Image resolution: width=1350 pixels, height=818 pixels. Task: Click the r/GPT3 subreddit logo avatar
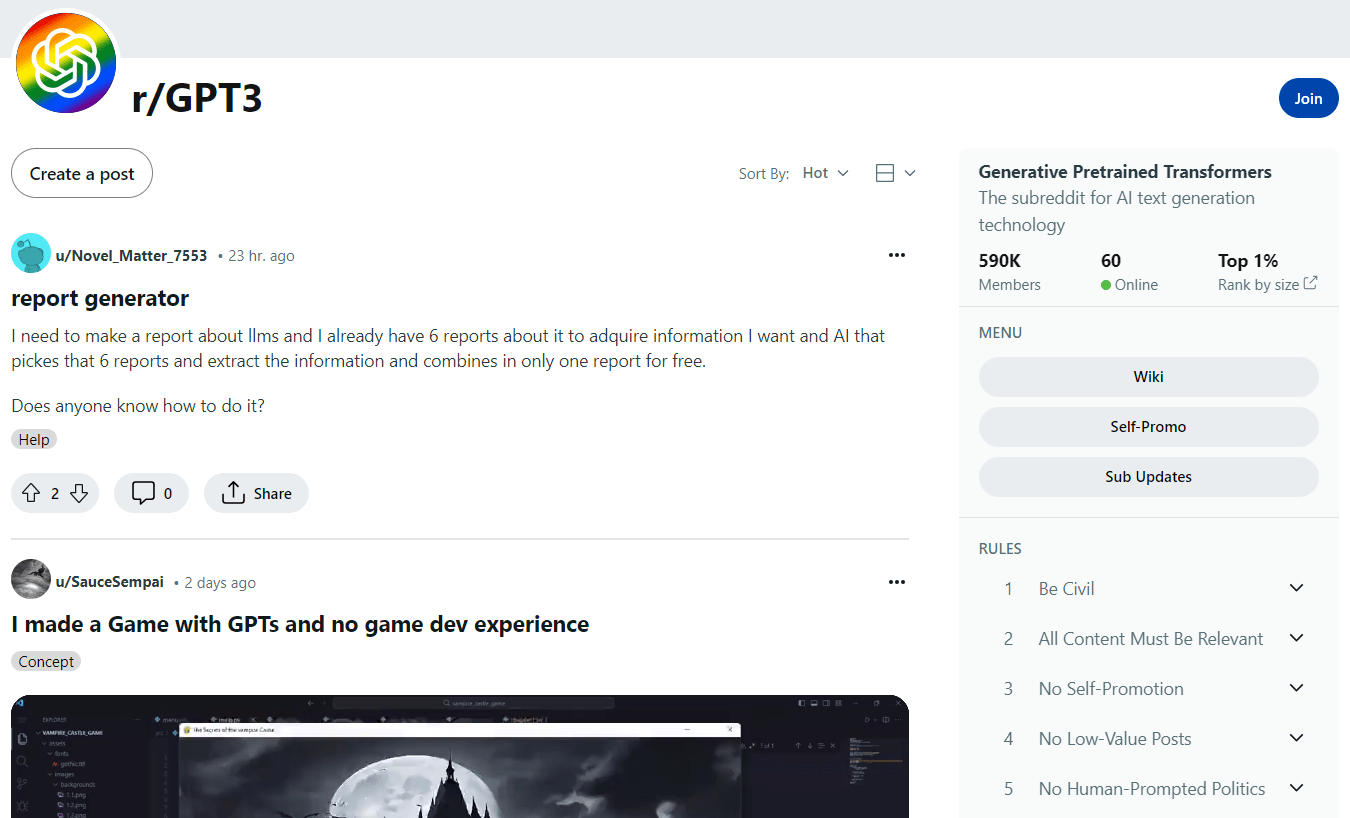coord(66,63)
